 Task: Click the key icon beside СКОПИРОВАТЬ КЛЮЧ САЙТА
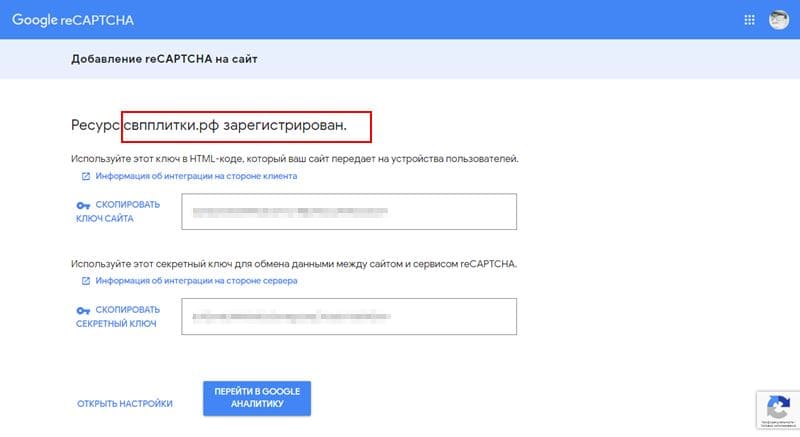click(x=83, y=205)
